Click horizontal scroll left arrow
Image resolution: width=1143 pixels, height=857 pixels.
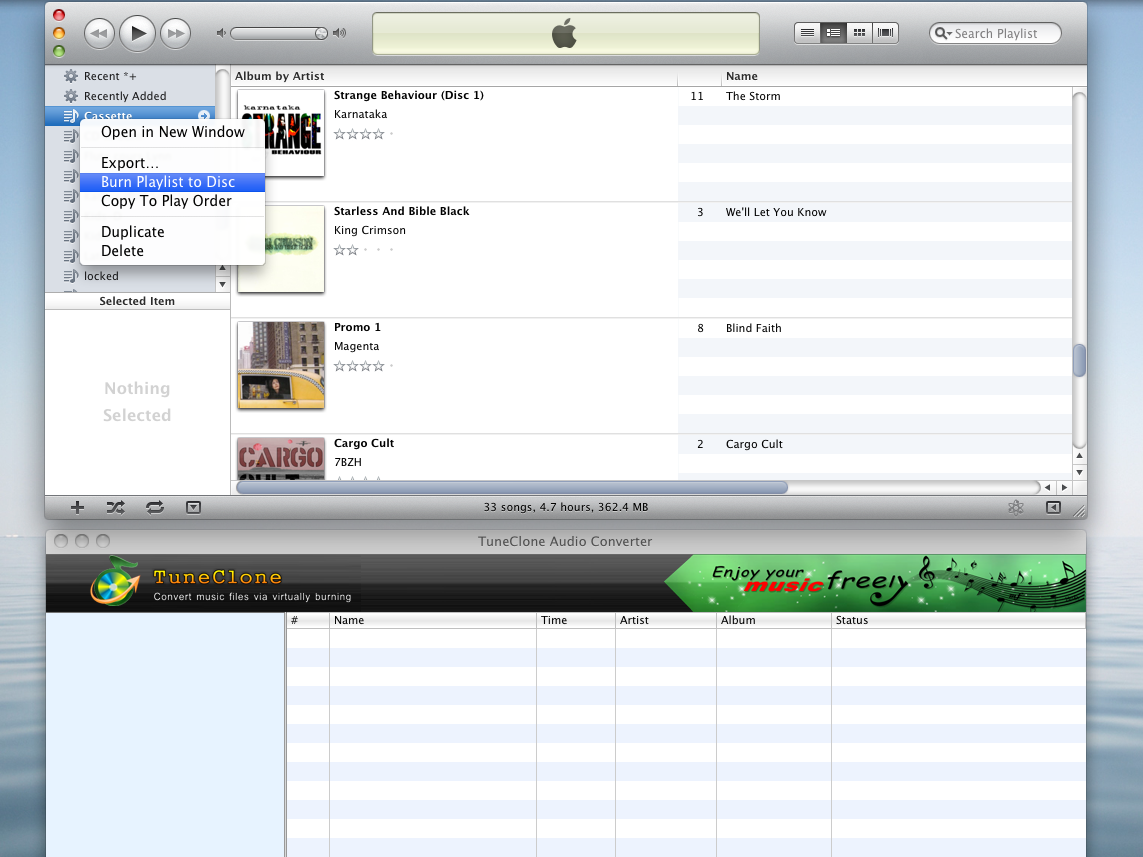pyautogui.click(x=1048, y=488)
